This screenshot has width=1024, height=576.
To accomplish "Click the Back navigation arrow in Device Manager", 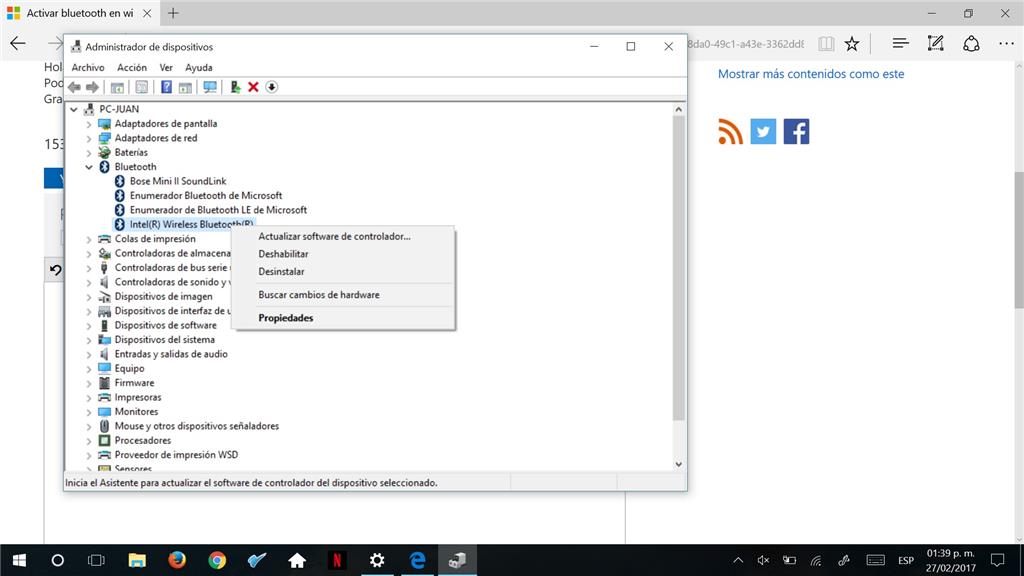I will click(73, 87).
